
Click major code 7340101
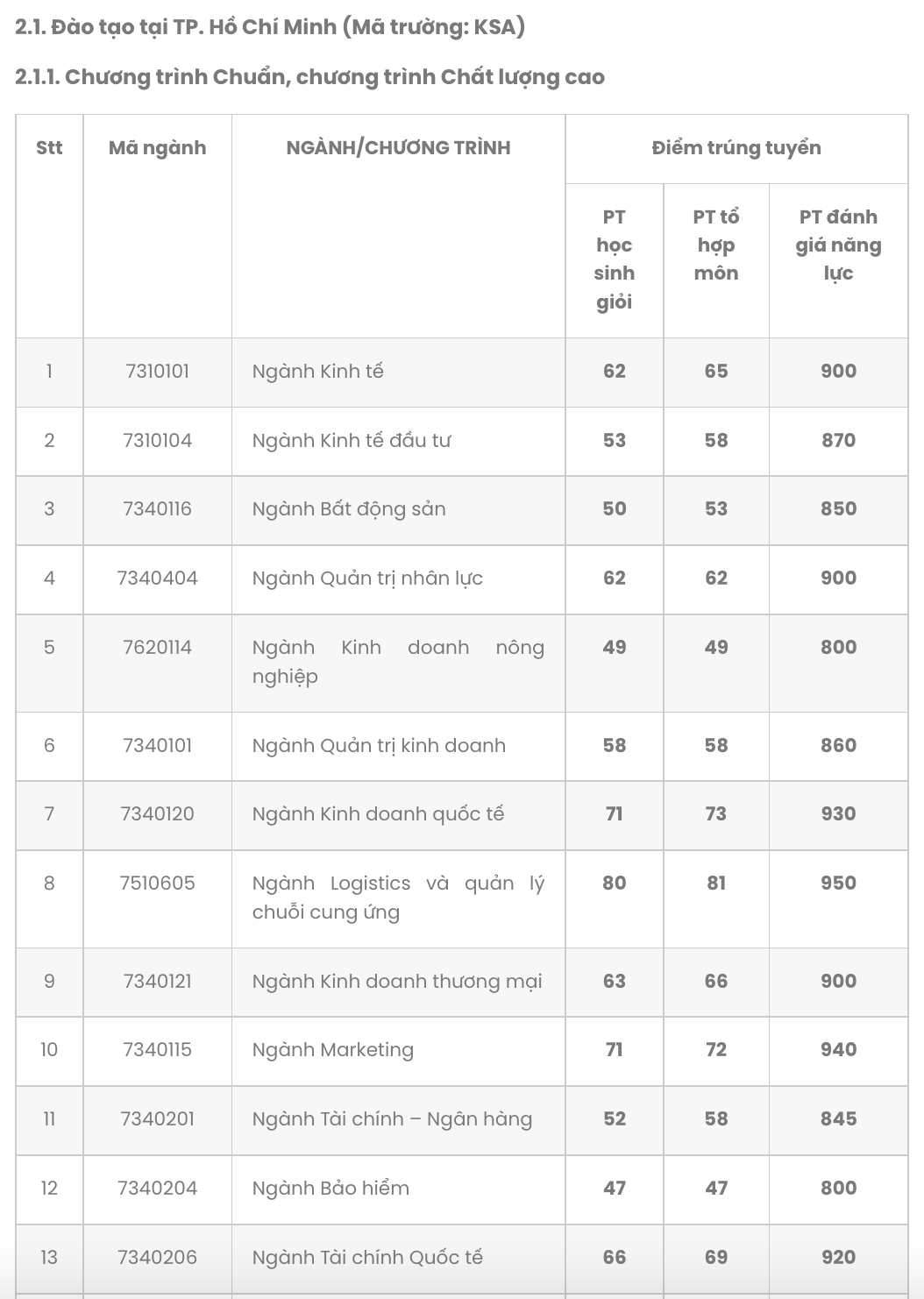158,746
